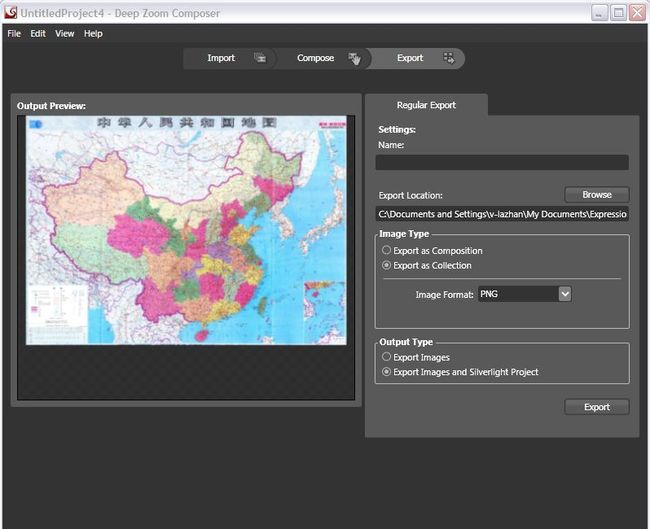Select Export as Composition radio button
This screenshot has width=650, height=529.
pyautogui.click(x=386, y=250)
